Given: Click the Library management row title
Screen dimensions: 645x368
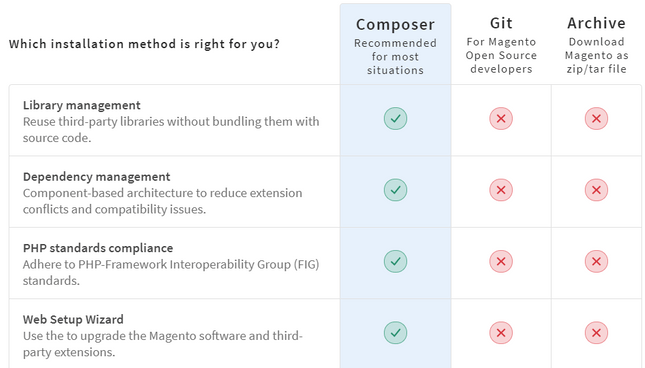Looking at the screenshot, I should (81, 105).
